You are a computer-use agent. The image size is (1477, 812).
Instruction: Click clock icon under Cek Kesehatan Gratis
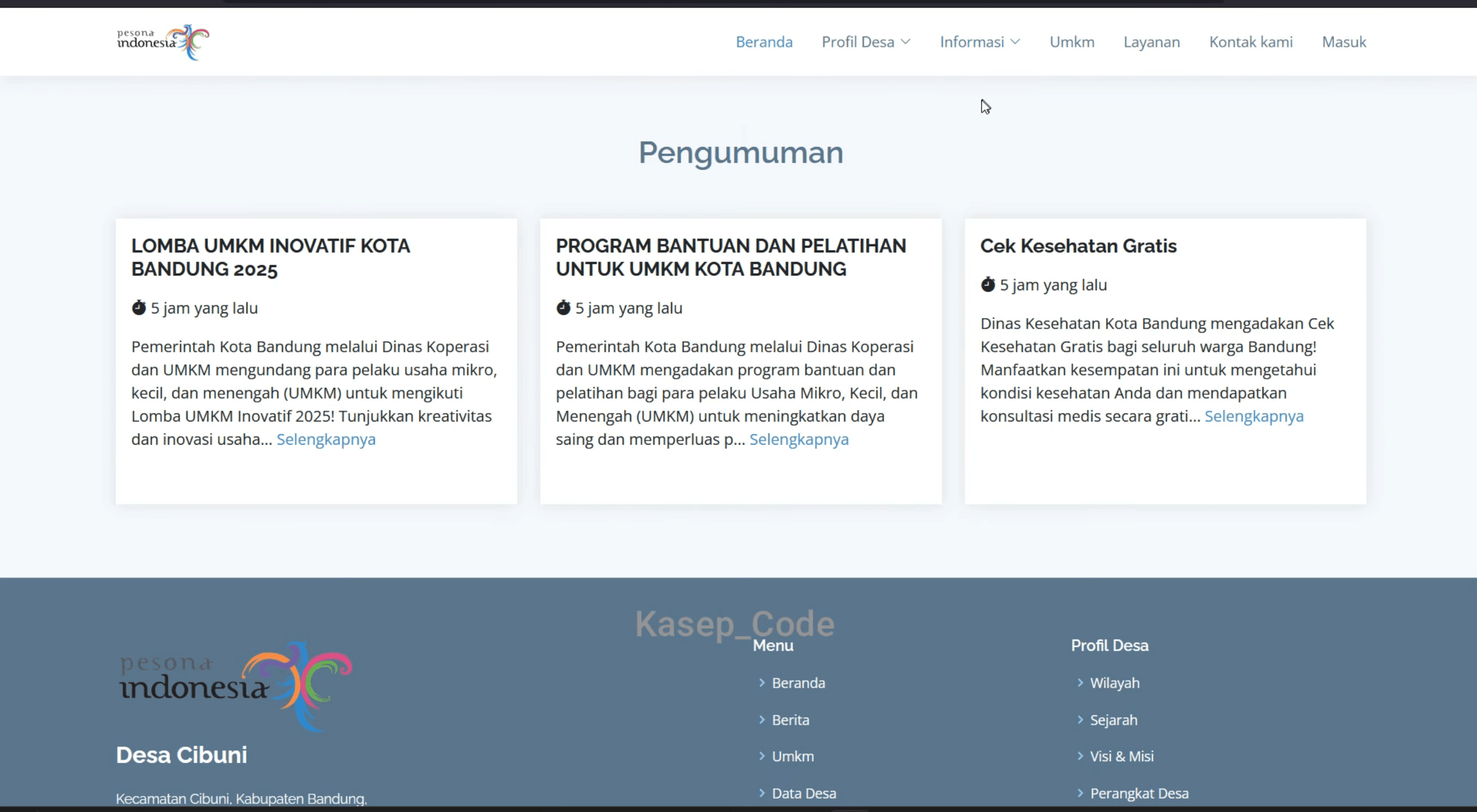click(988, 285)
